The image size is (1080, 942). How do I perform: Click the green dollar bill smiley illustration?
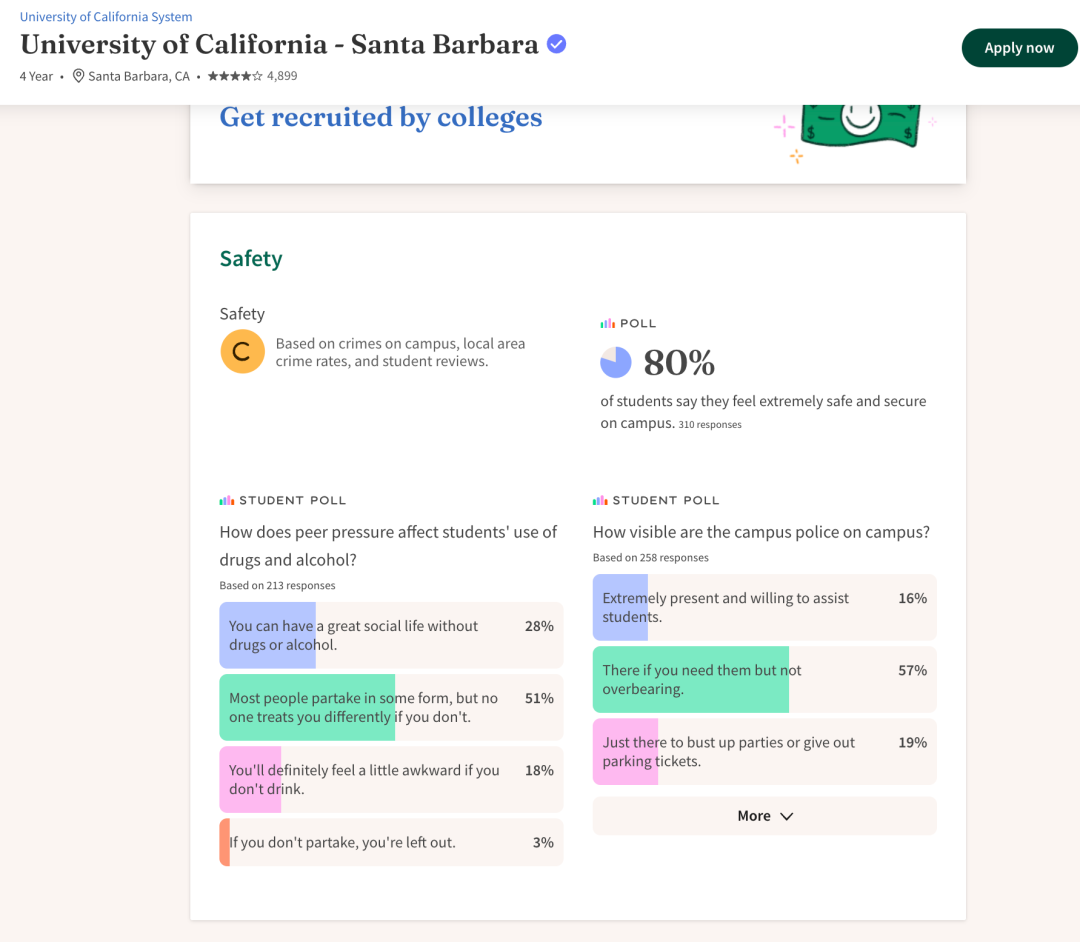coord(860,125)
